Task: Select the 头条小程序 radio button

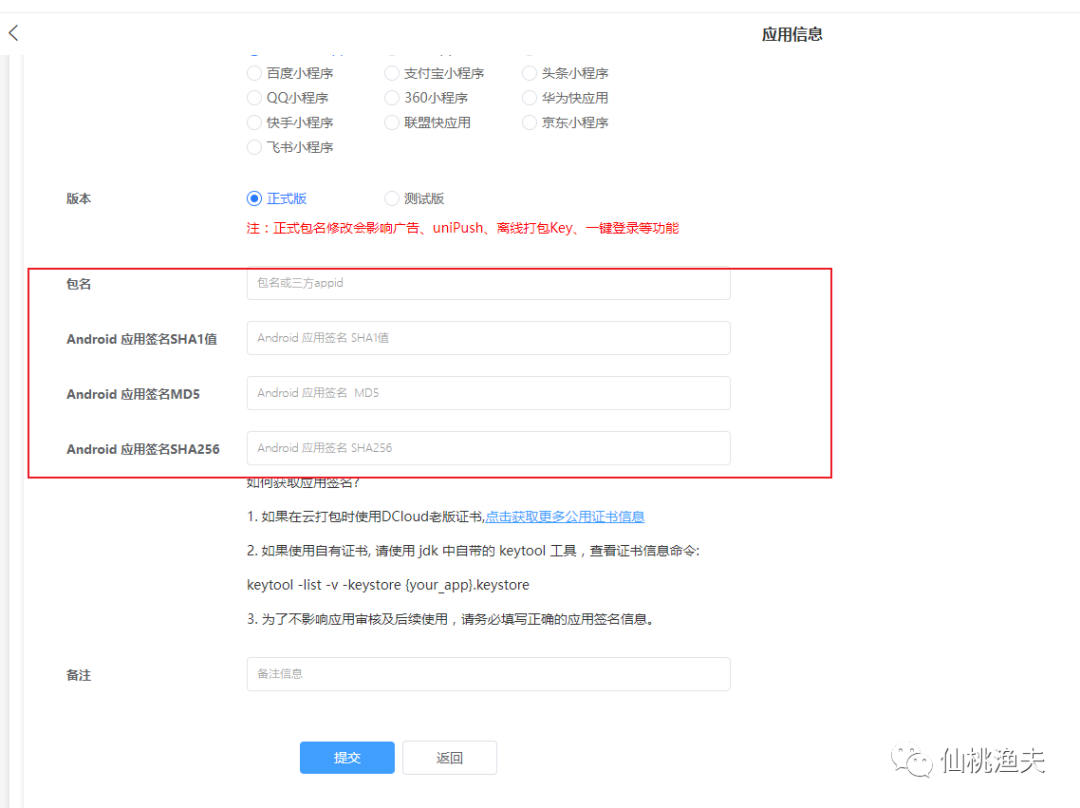Action: click(529, 72)
